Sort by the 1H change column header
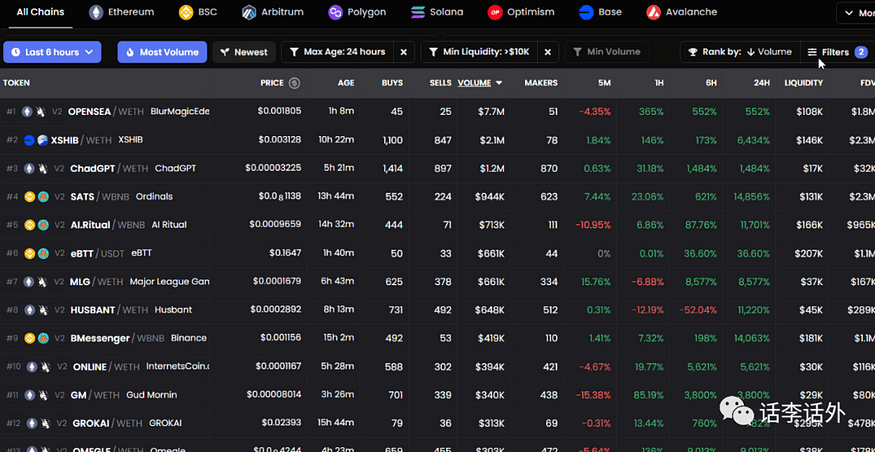Image resolution: width=875 pixels, height=452 pixels. tap(659, 83)
